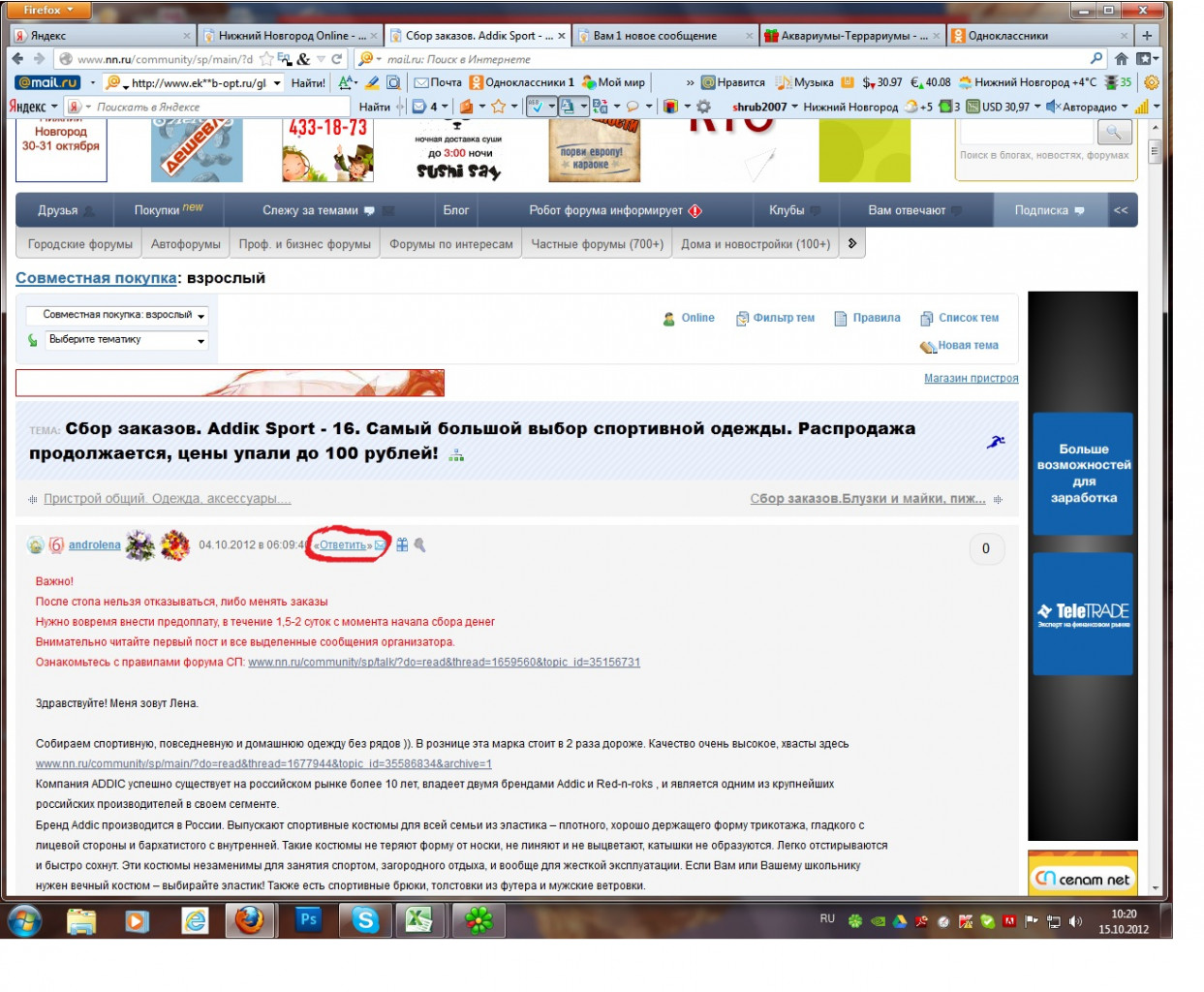Open the Firefox application menu
Screen dimensions: 1204x992
46,10
